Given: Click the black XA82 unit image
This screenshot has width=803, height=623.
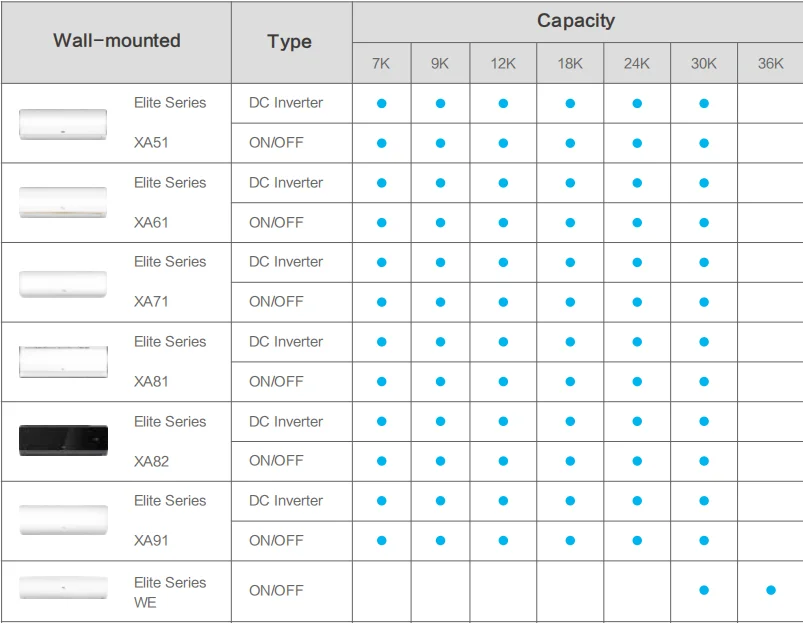Looking at the screenshot, I should [63, 441].
